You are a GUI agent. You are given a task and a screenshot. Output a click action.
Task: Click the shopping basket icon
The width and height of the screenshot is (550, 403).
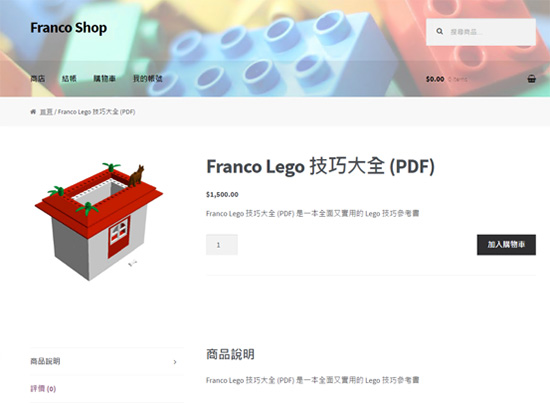point(531,79)
